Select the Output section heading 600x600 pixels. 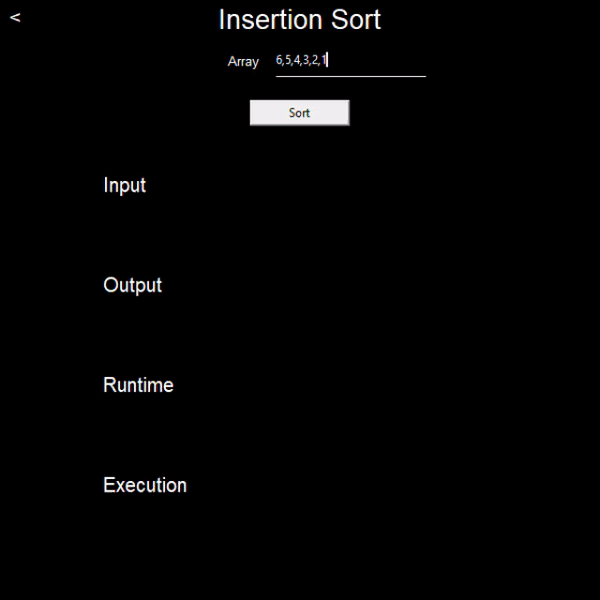(132, 285)
